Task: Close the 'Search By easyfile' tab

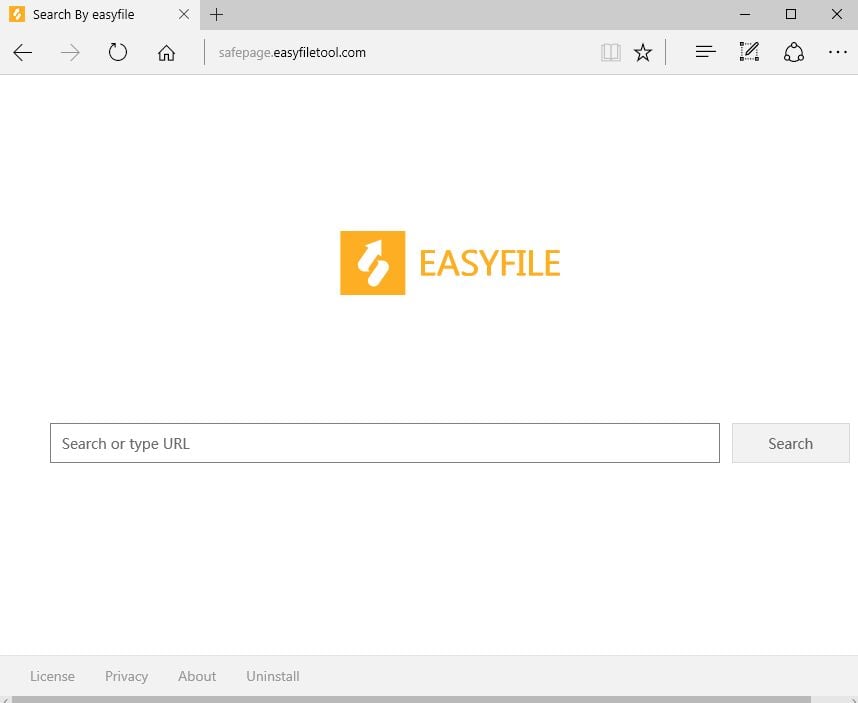Action: point(184,14)
